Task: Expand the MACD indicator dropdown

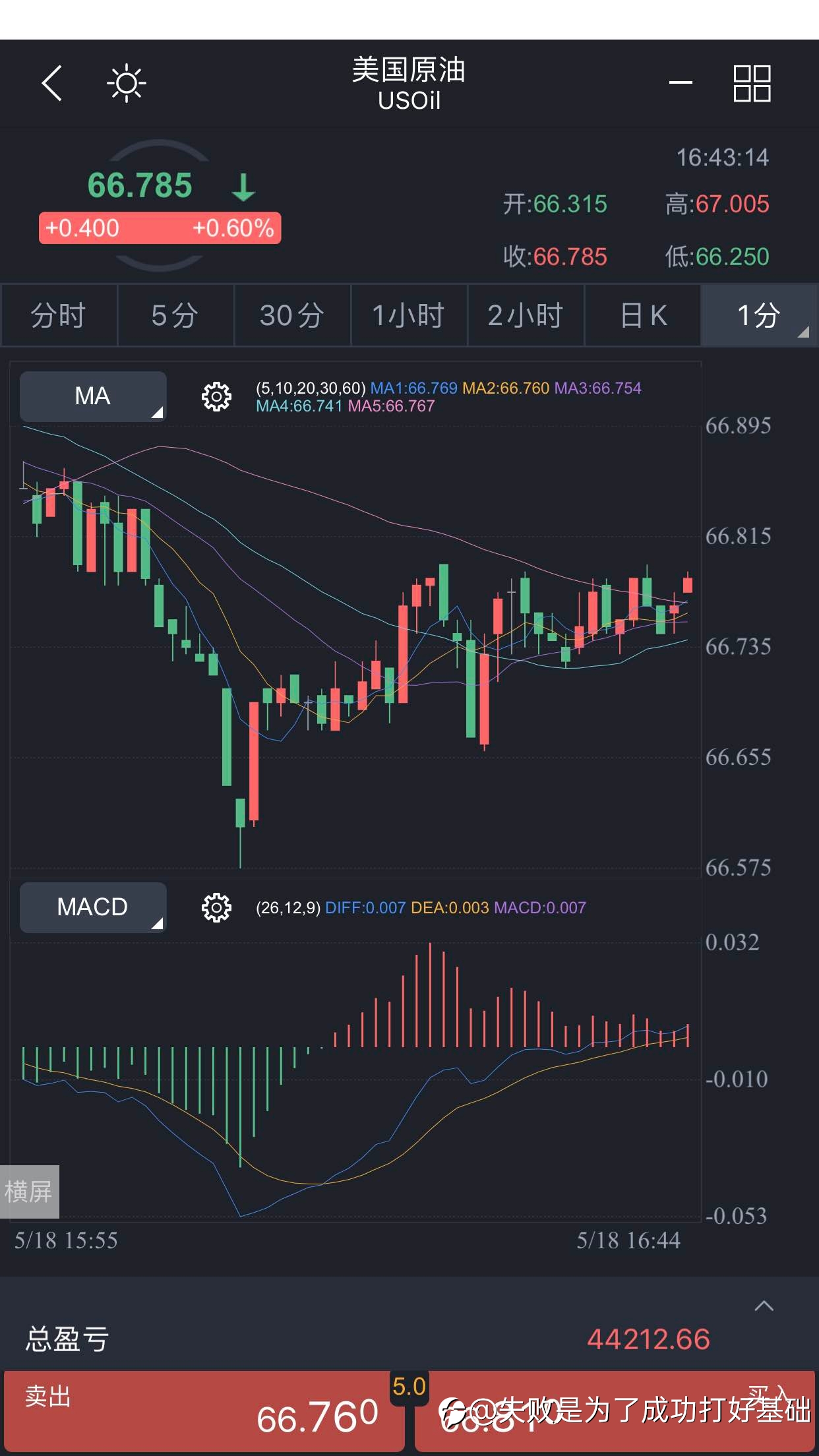Action: 93,907
